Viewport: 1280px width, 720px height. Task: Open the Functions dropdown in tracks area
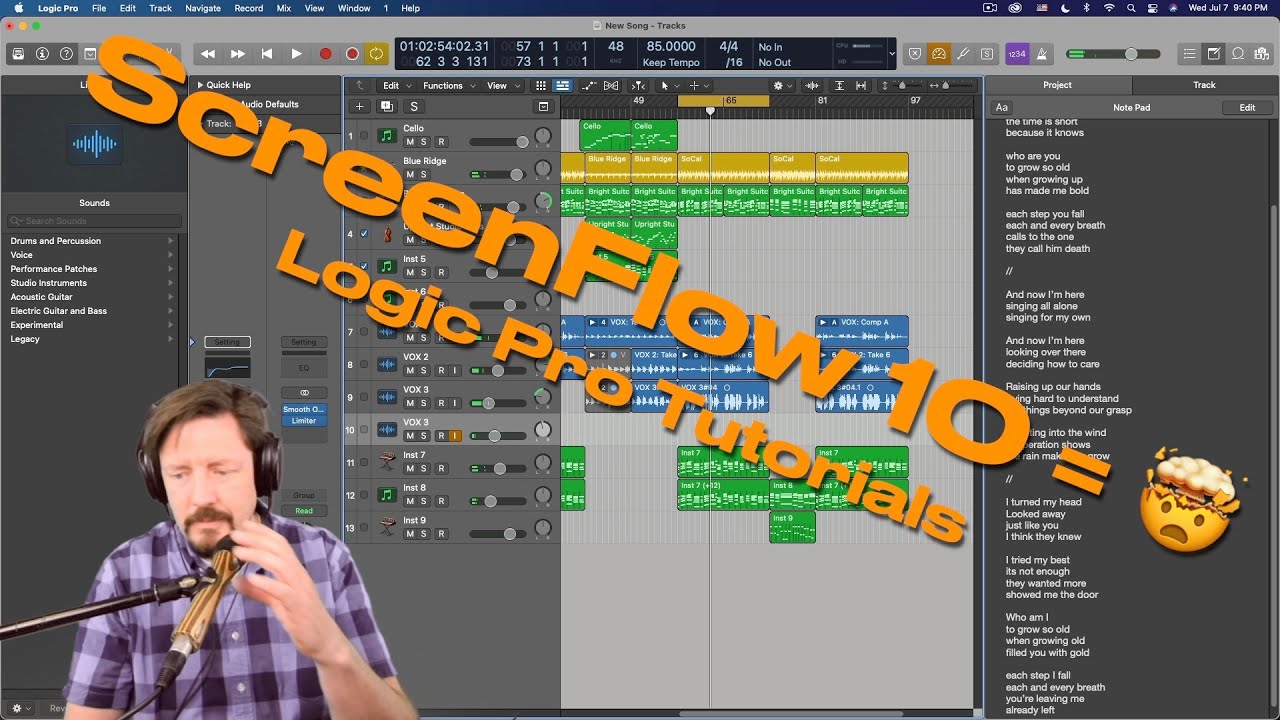coord(447,86)
